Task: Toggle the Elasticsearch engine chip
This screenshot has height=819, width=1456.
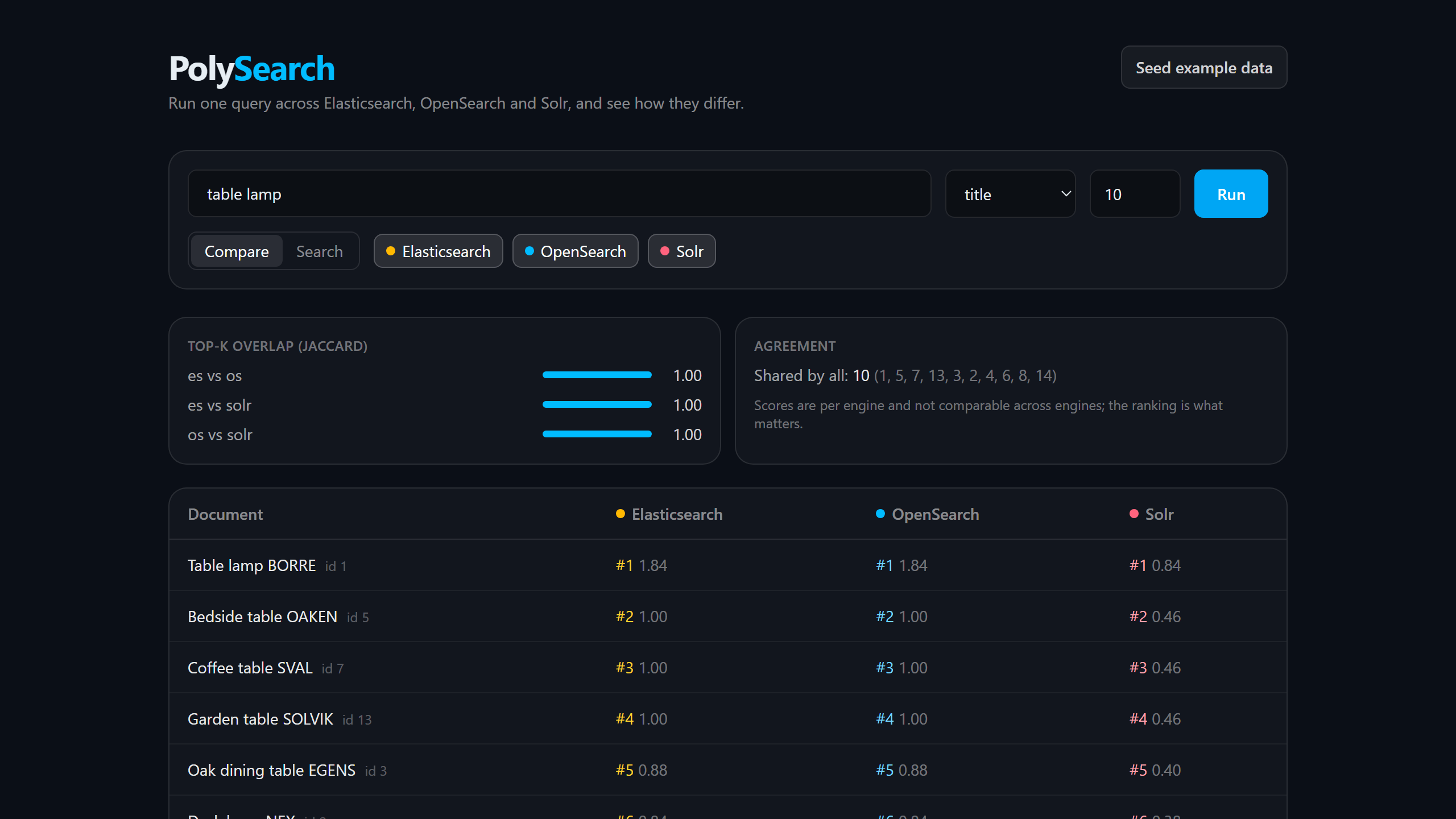Action: pos(438,251)
